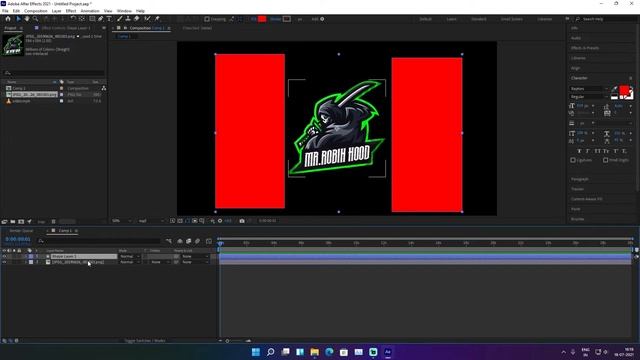
Task: Expand the Audio panel
Action: (x=576, y=38)
